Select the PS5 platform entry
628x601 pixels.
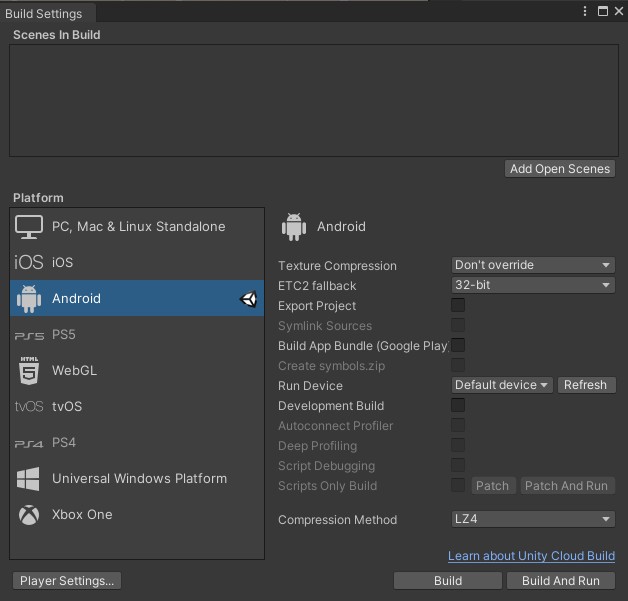[x=137, y=335]
